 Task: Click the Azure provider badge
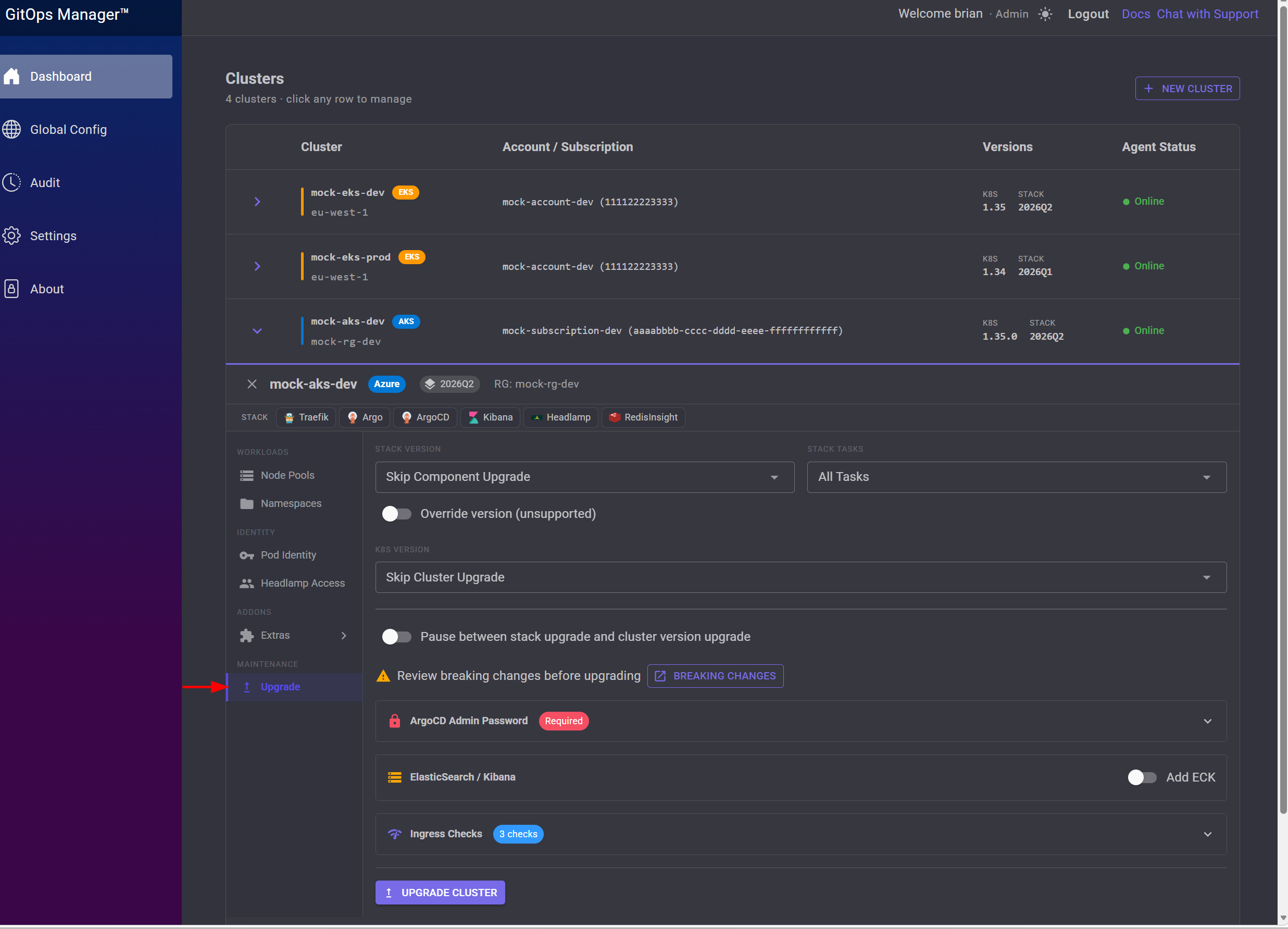coord(387,384)
